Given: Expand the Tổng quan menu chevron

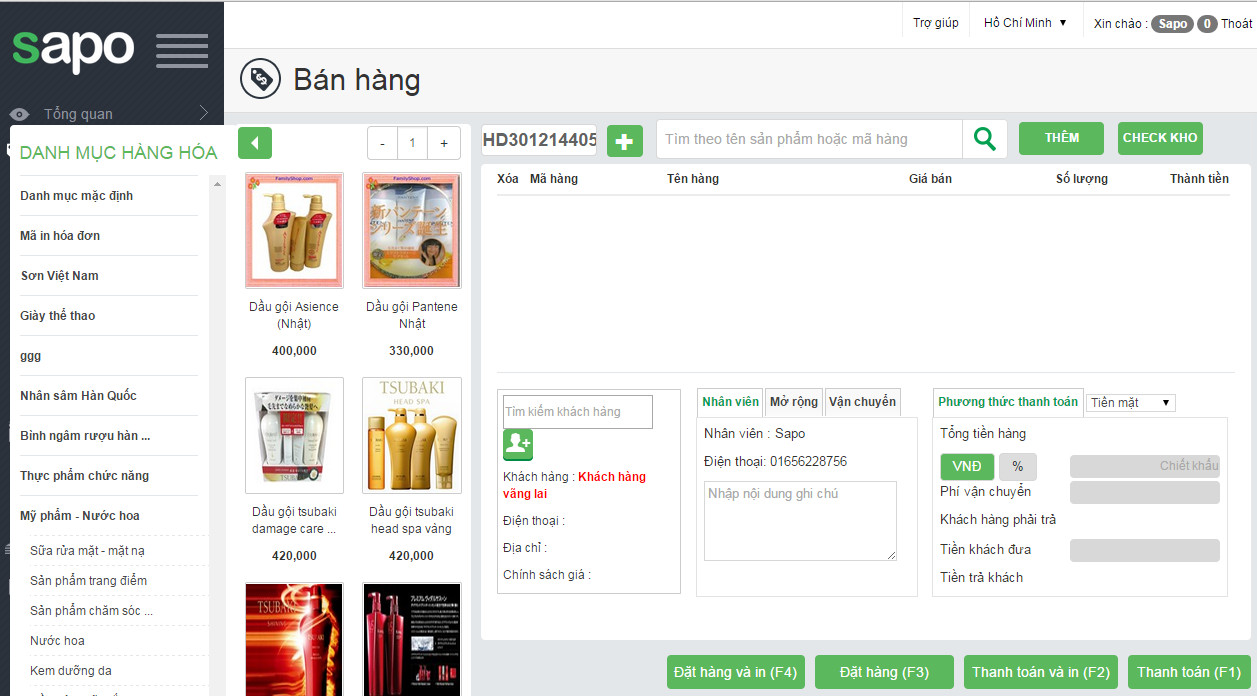Looking at the screenshot, I should pyautogui.click(x=203, y=113).
